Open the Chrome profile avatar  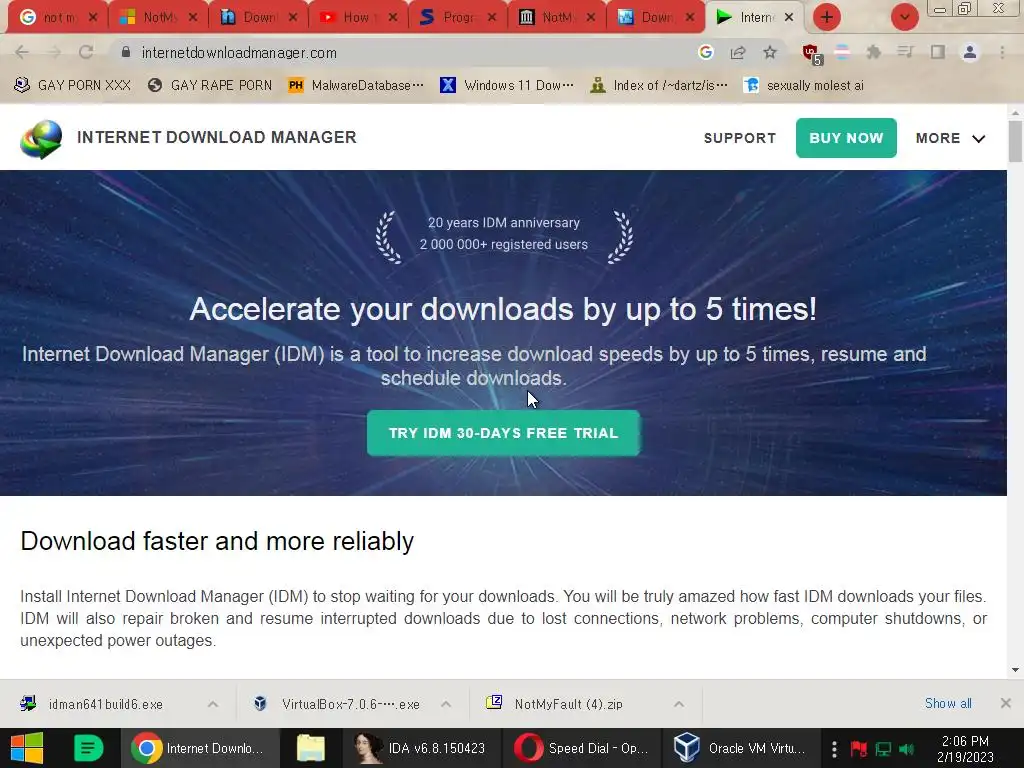[970, 52]
